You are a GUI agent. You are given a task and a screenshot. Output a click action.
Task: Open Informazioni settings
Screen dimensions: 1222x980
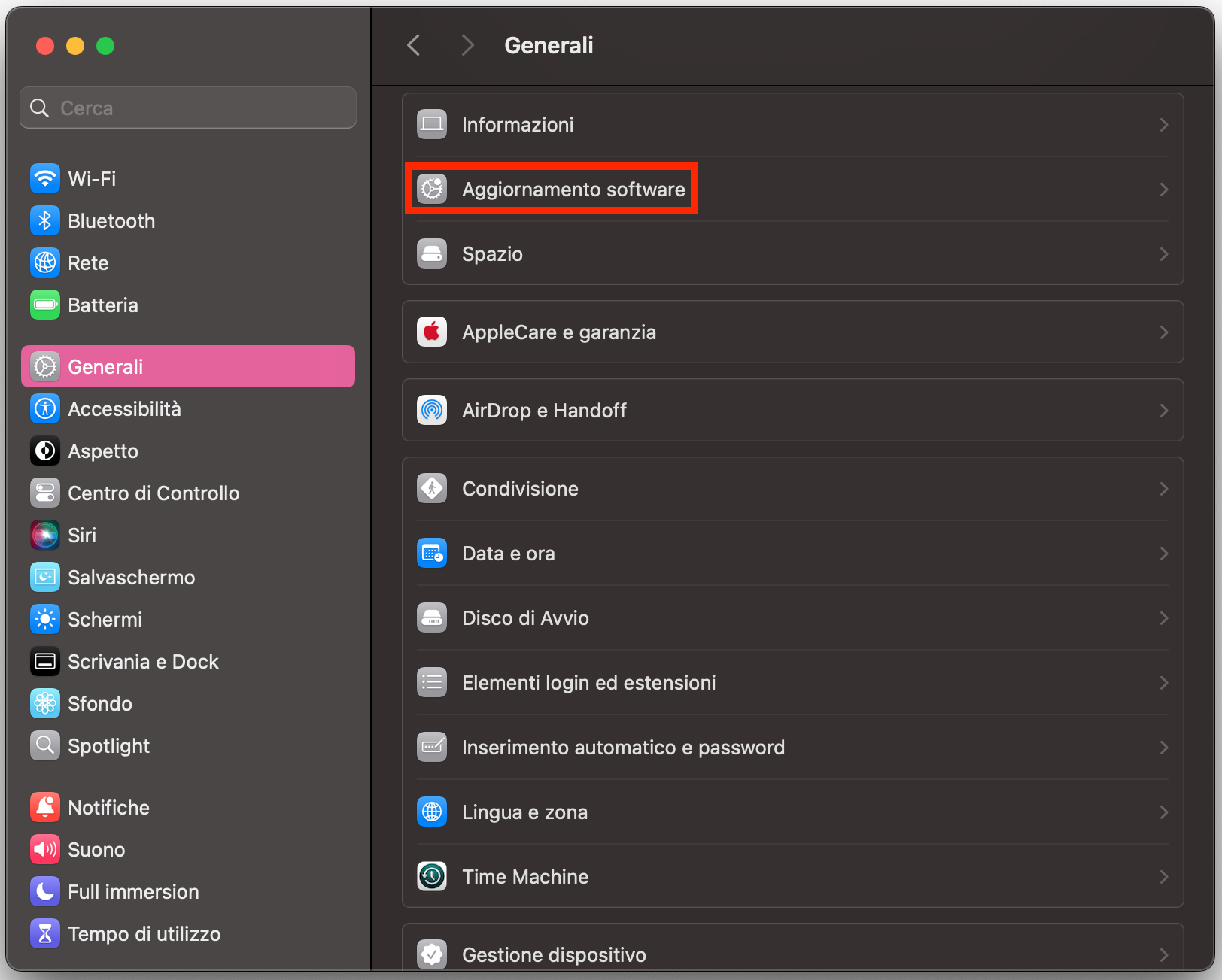518,124
